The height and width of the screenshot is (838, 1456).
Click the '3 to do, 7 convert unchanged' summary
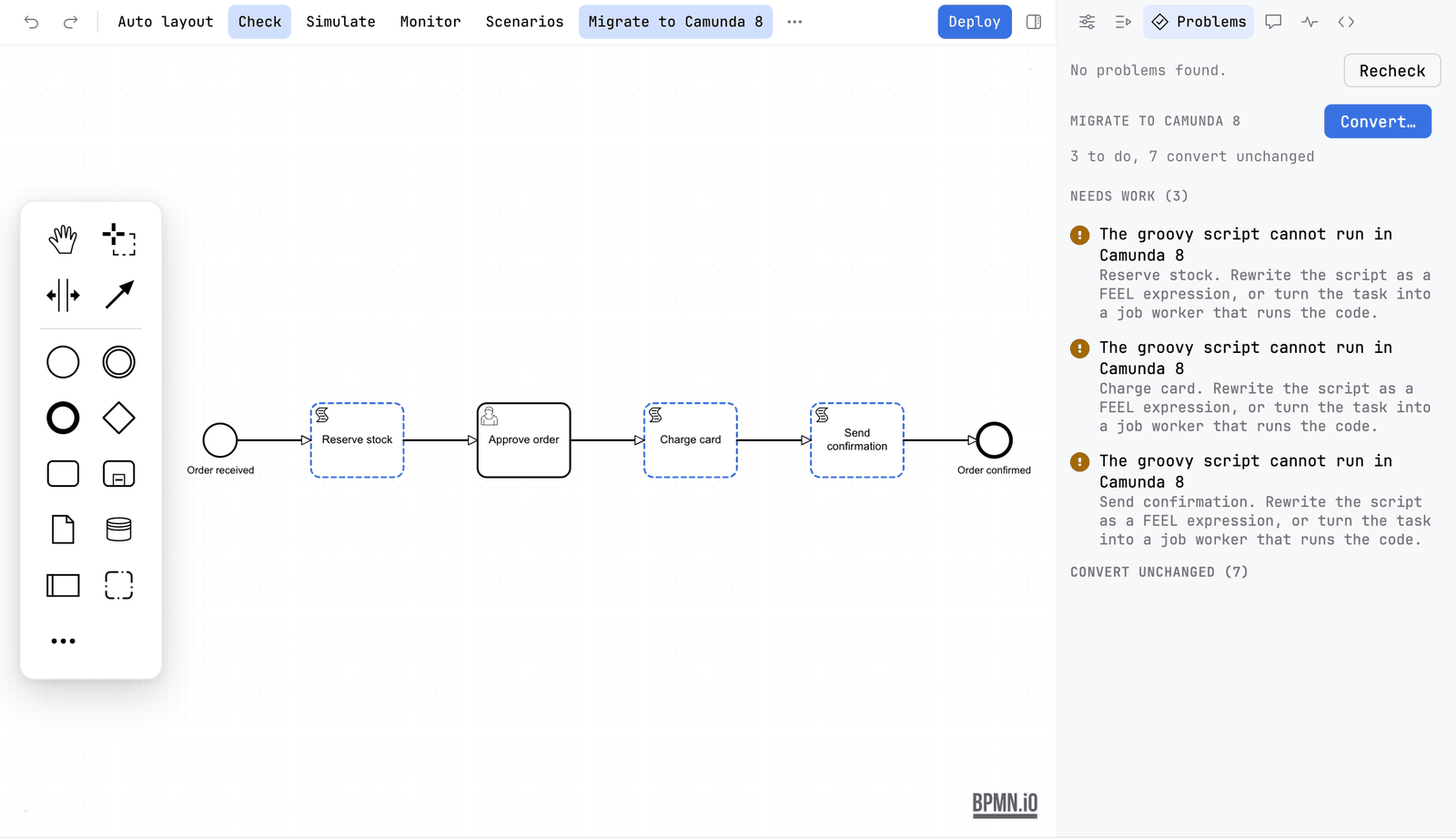click(1192, 156)
